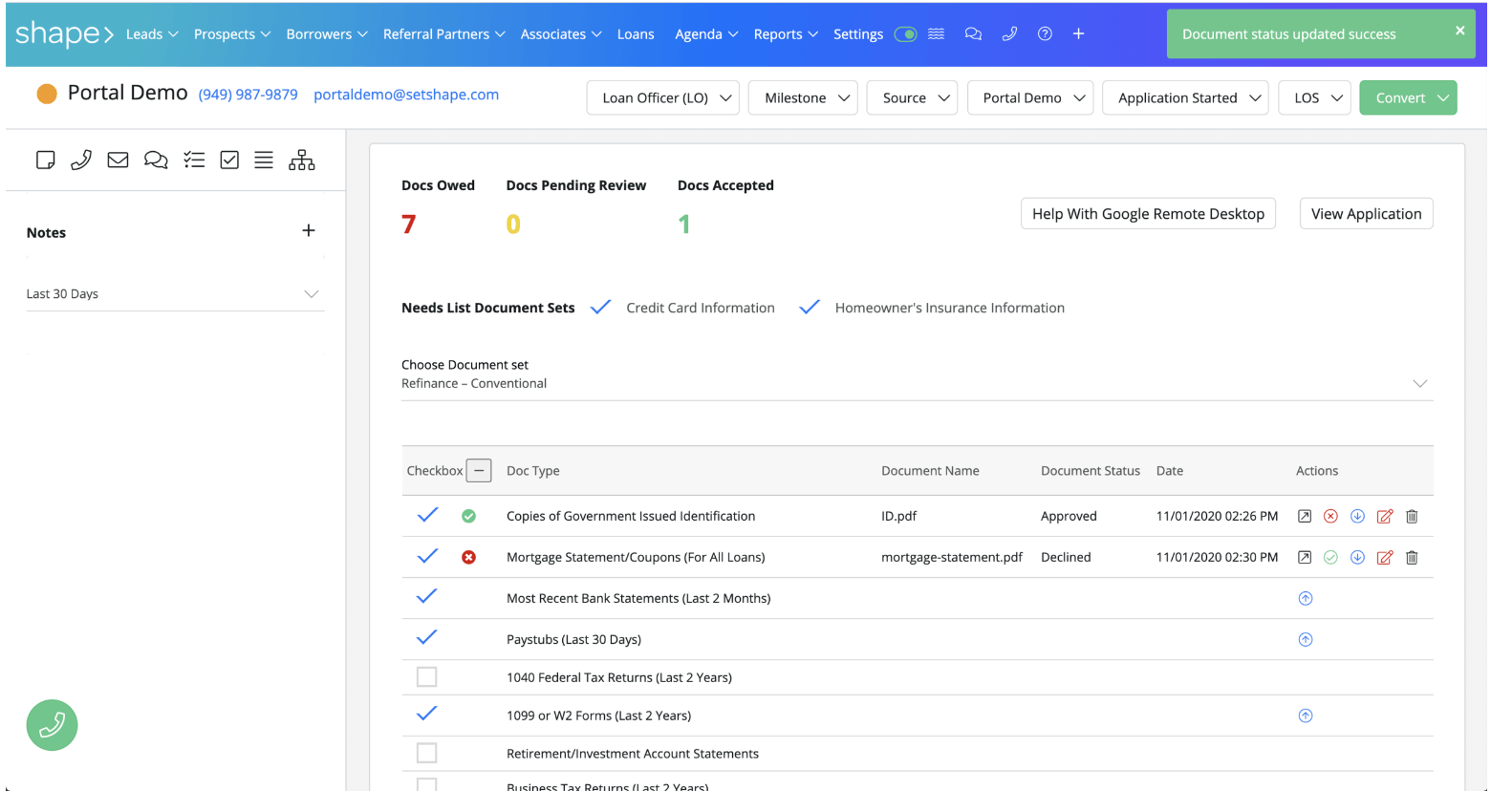Open the phone call icon in the sidebar

click(x=80, y=160)
